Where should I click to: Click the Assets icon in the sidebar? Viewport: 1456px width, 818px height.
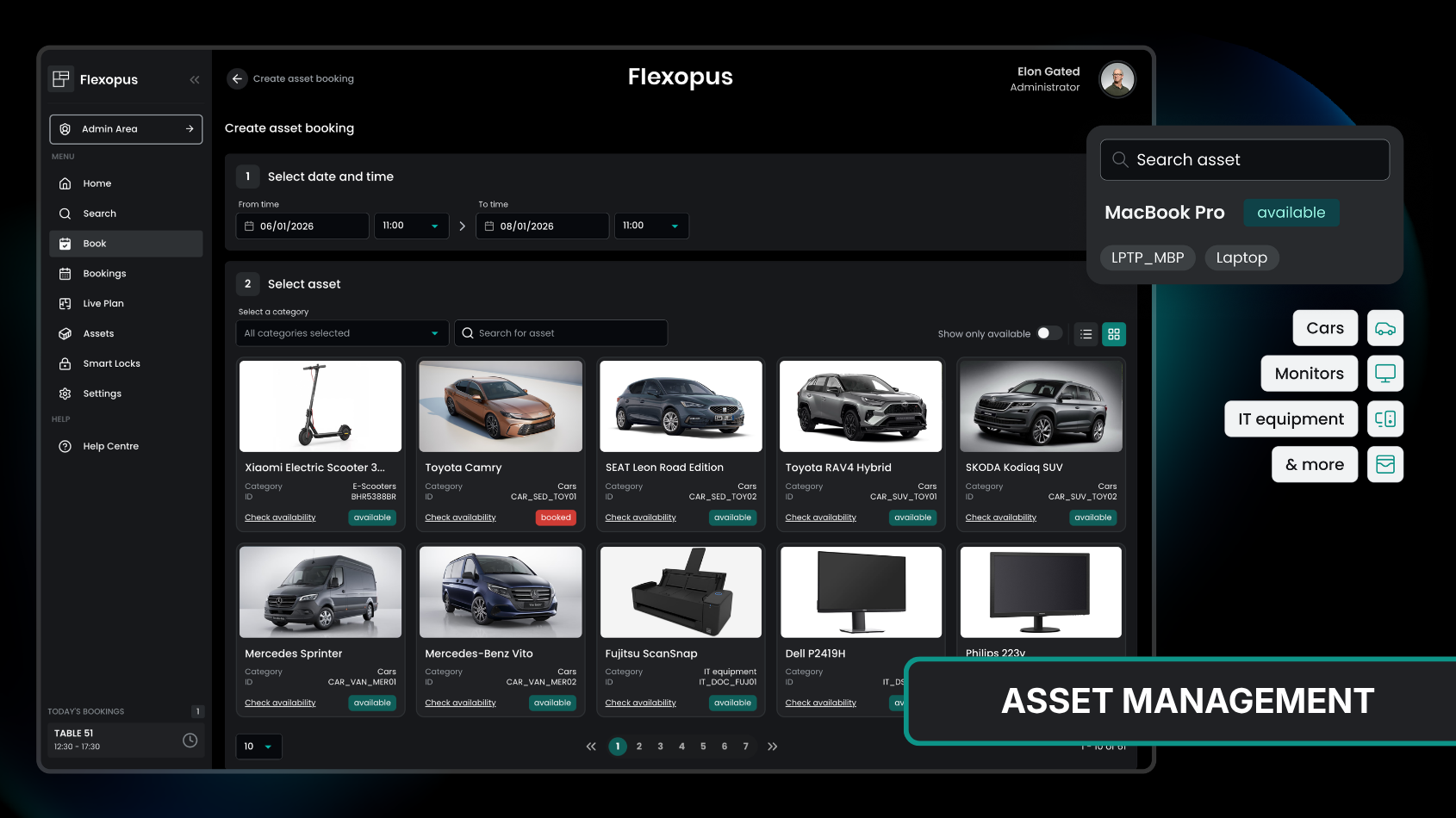(65, 333)
